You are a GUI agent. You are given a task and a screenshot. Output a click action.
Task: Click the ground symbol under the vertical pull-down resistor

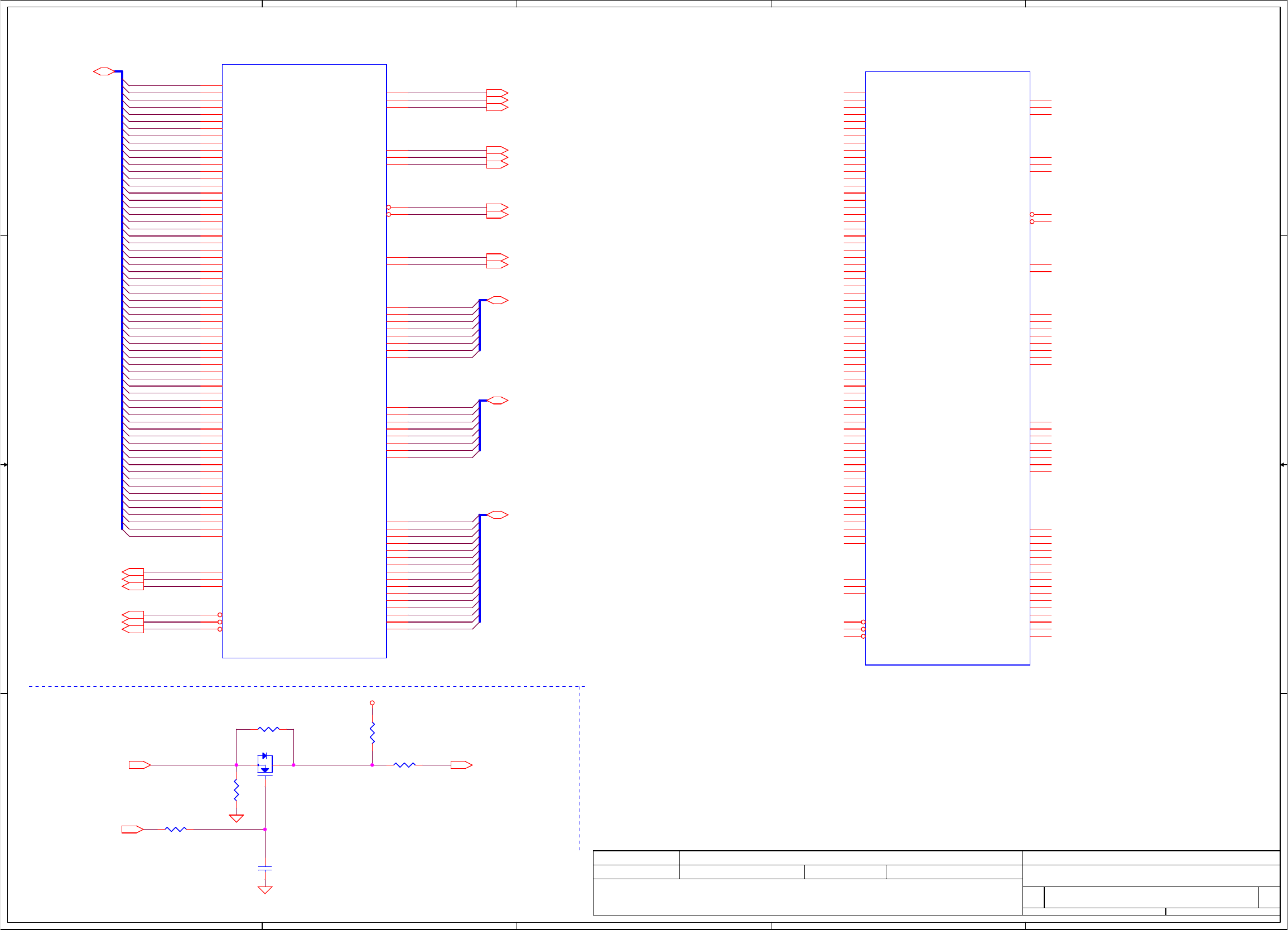click(x=237, y=818)
